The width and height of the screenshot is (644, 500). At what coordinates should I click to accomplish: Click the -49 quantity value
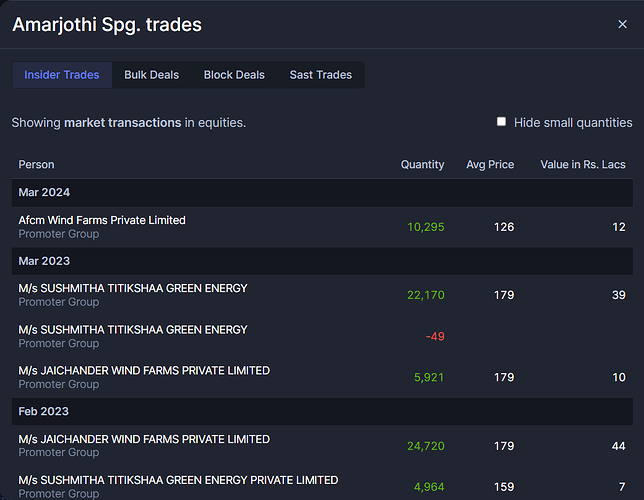click(x=434, y=336)
